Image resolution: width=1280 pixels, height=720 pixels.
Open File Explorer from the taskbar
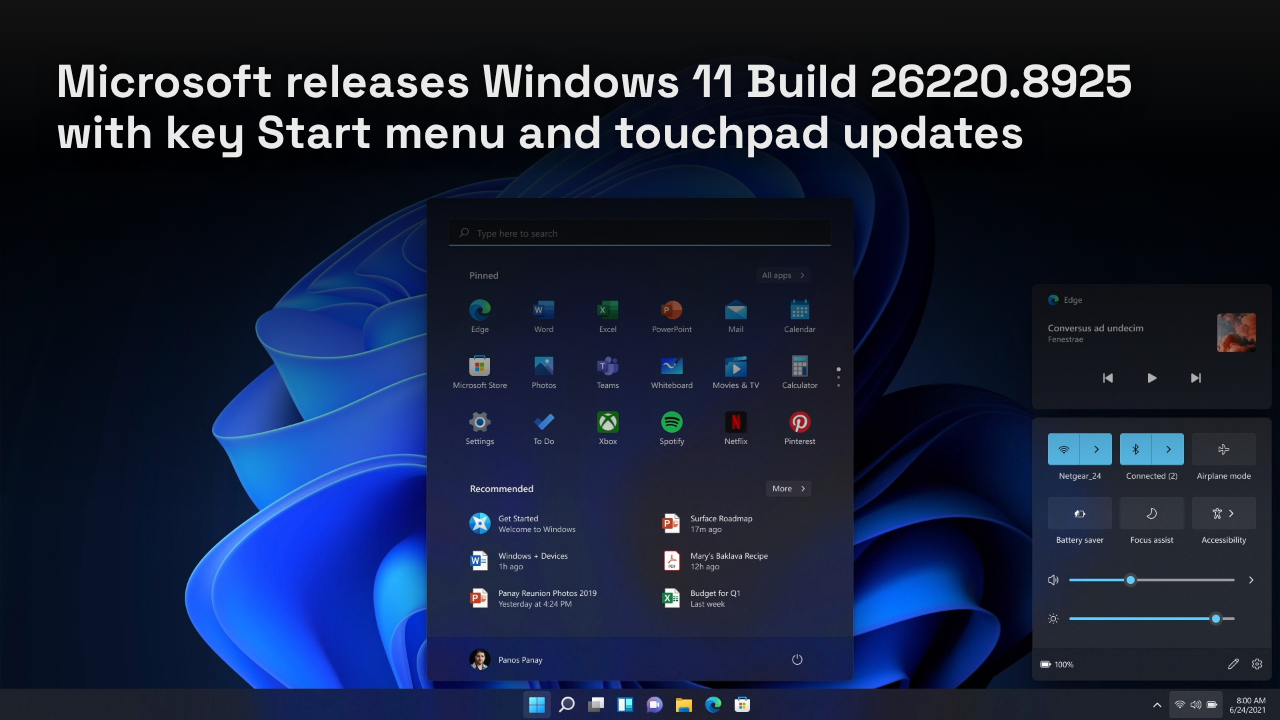point(684,704)
